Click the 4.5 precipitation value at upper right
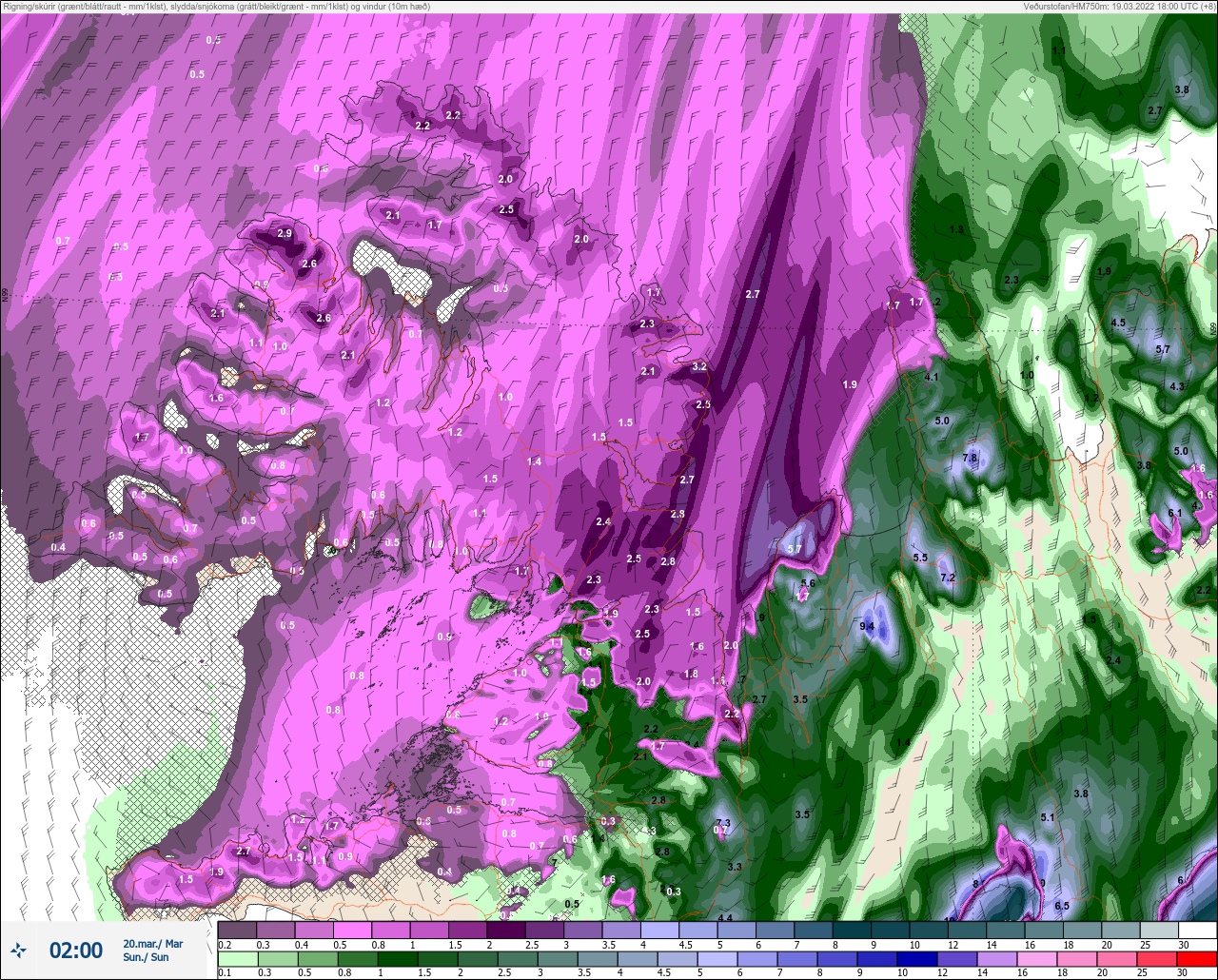Screen dimensions: 1218x980 (1118, 323)
